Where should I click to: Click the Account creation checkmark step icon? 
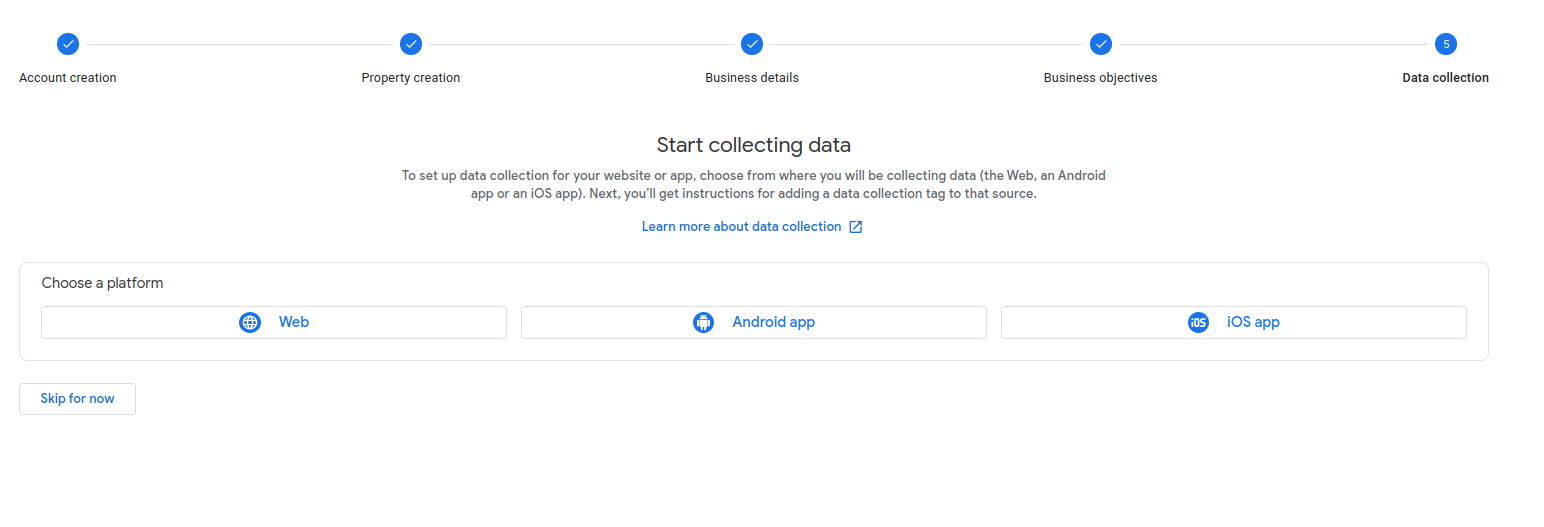pos(68,44)
